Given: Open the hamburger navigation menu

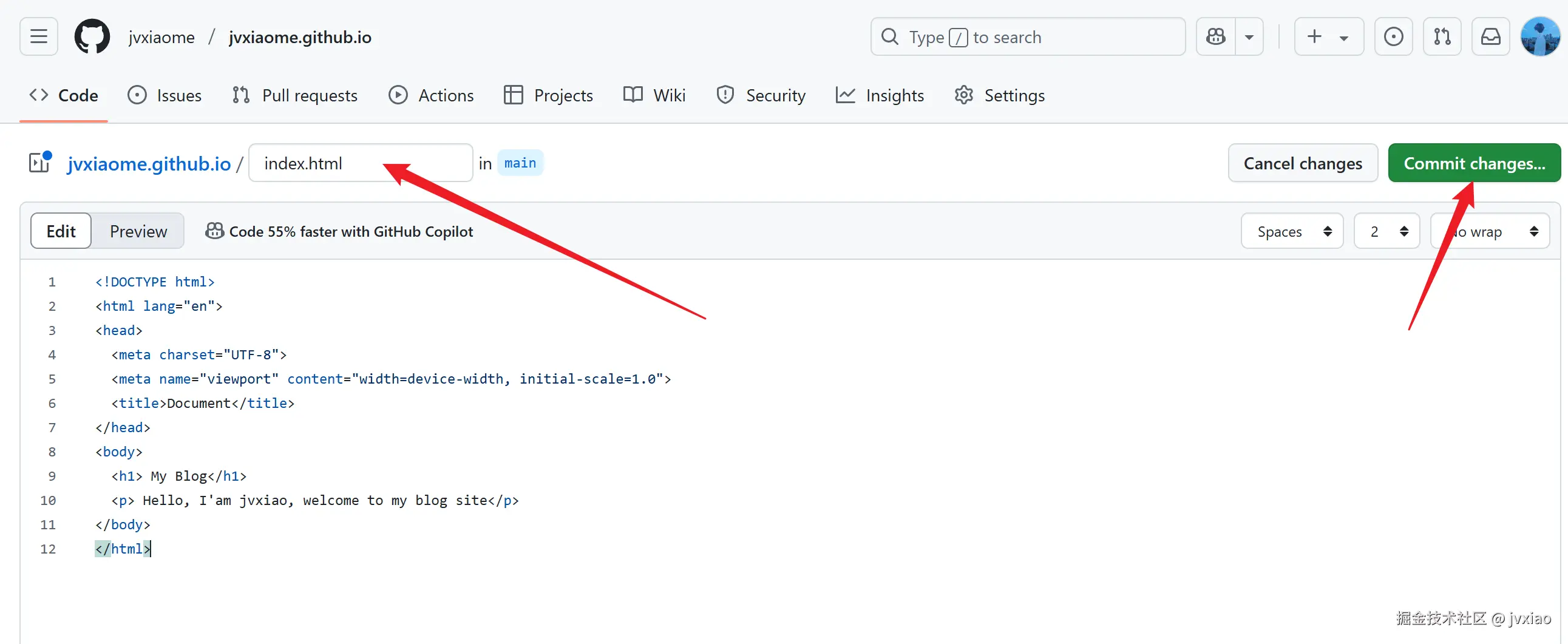Looking at the screenshot, I should point(38,37).
